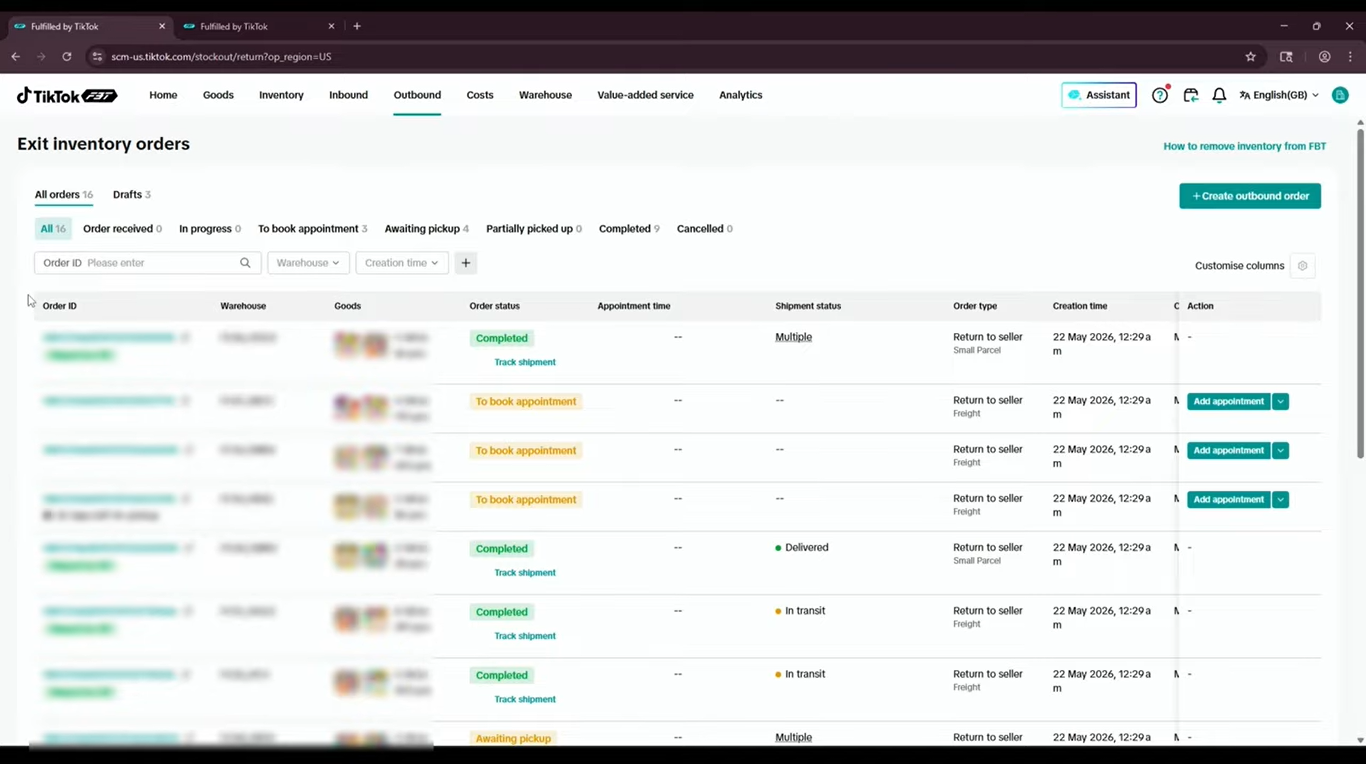This screenshot has width=1366, height=764.
Task: Click Customise columns label
Action: 1239,266
